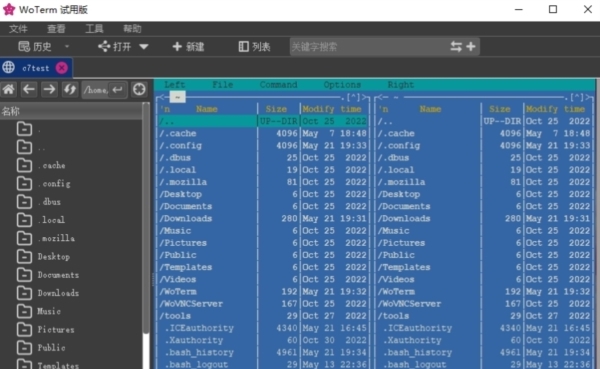
Task: Click the enter-path arrow icon beside /home
Action: click(117, 90)
